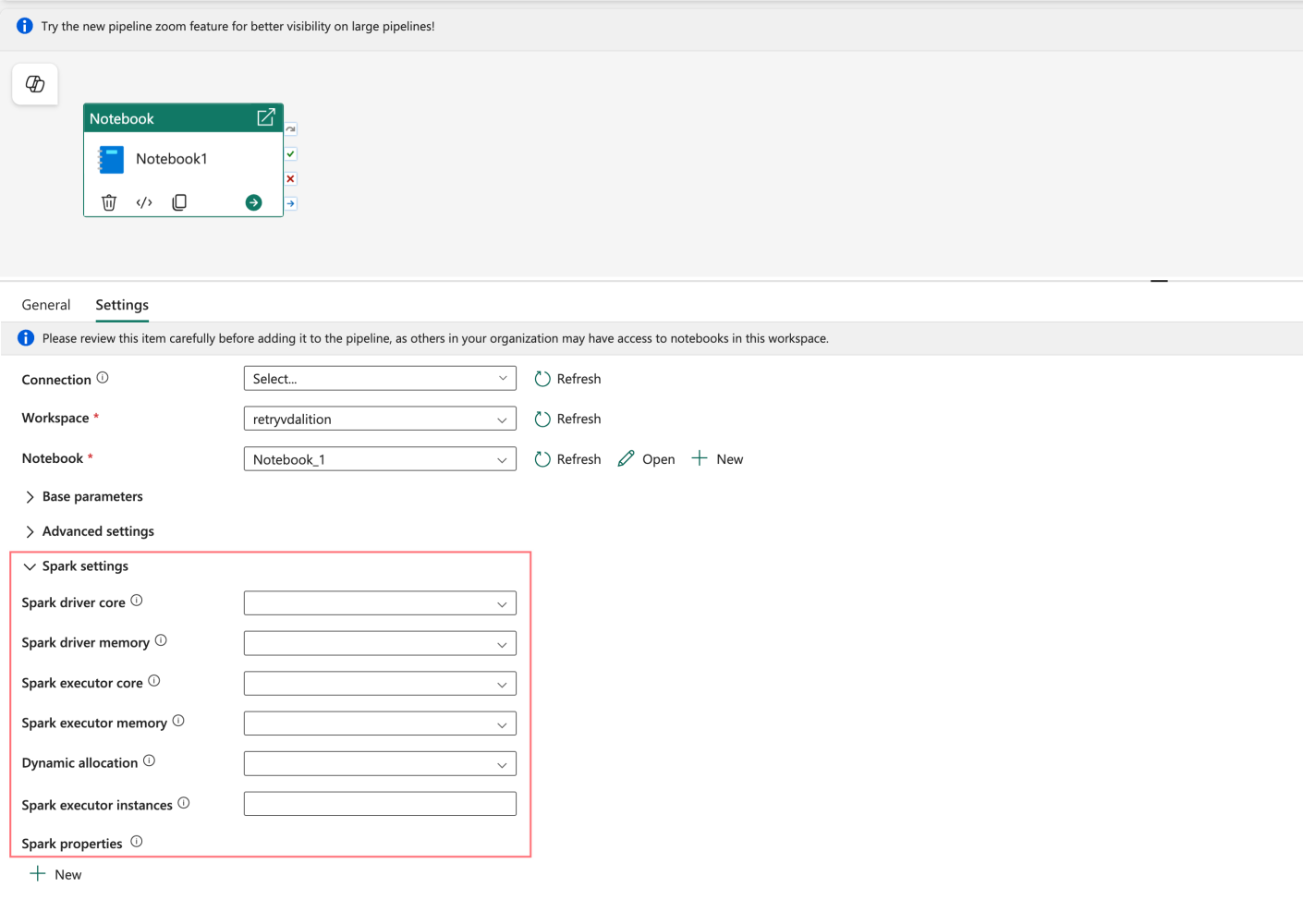Click the green arrow run icon on activity
This screenshot has width=1303, height=924.
[253, 202]
